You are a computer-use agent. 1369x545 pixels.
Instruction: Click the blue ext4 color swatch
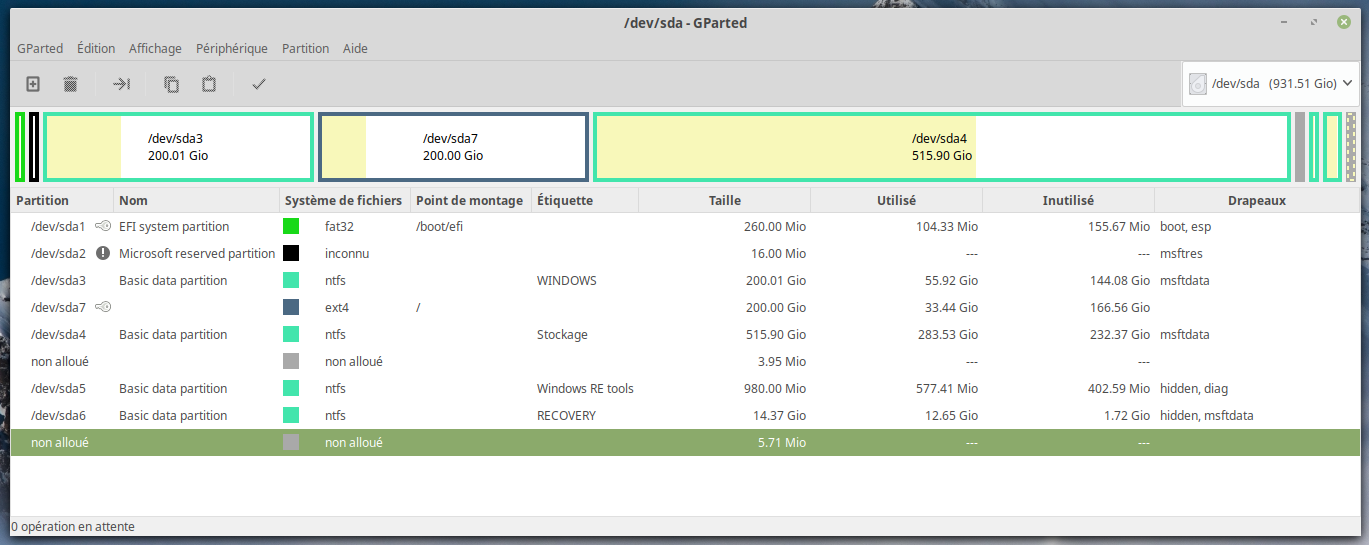(291, 308)
